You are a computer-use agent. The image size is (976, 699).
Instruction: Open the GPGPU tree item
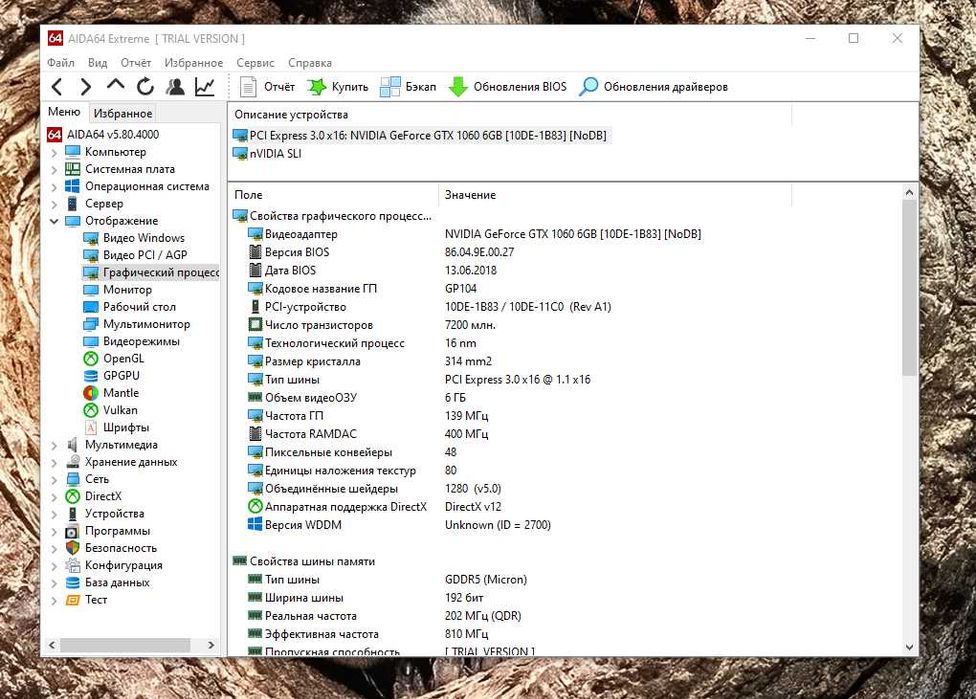pyautogui.click(x=111, y=376)
